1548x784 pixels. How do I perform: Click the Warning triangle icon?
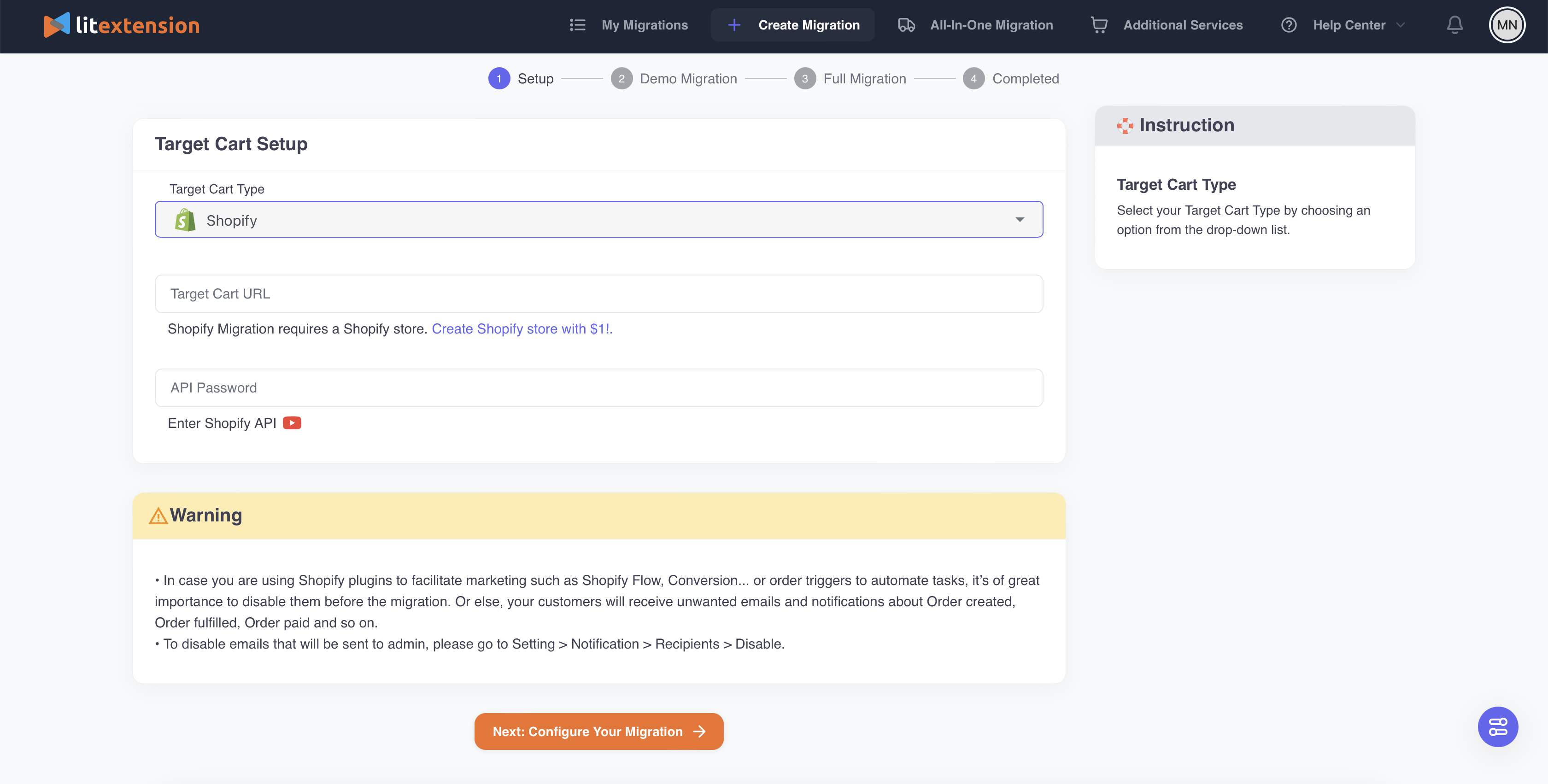point(158,515)
